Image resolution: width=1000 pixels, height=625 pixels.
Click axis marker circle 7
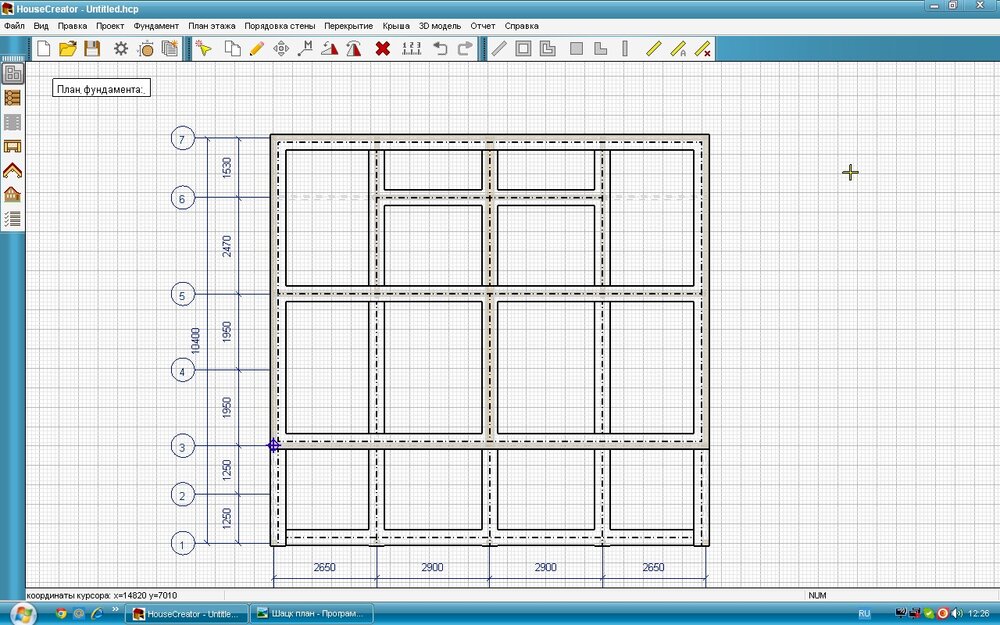pos(182,138)
